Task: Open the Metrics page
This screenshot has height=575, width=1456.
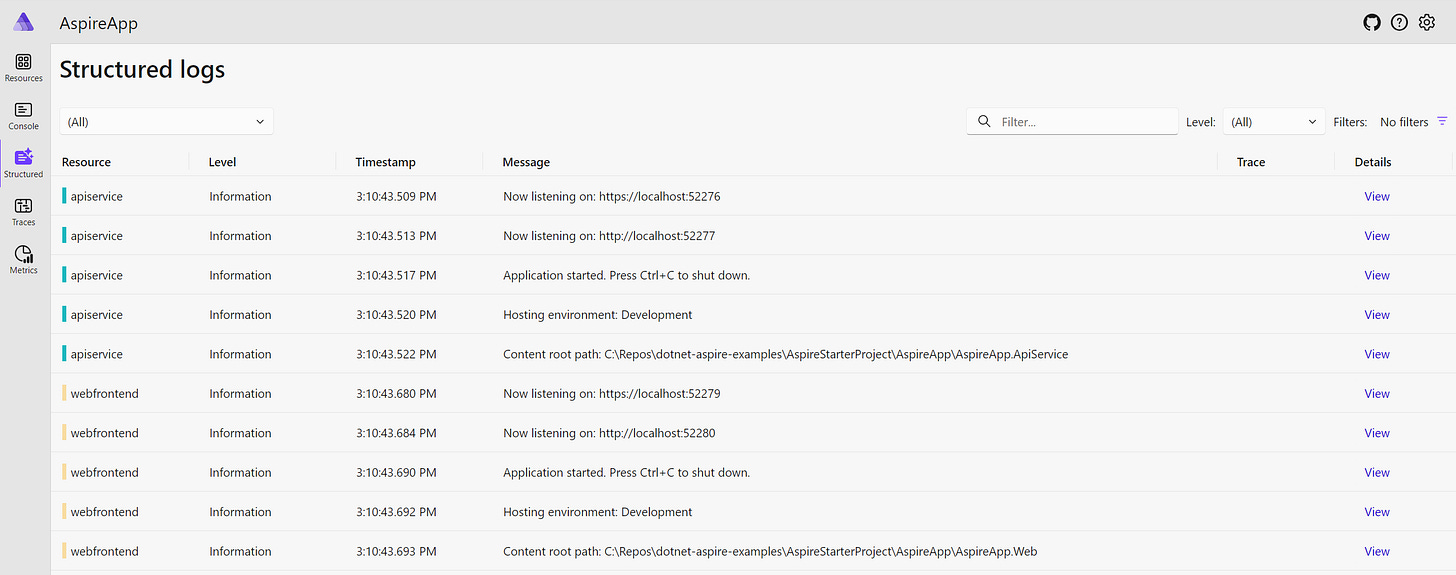Action: click(24, 260)
